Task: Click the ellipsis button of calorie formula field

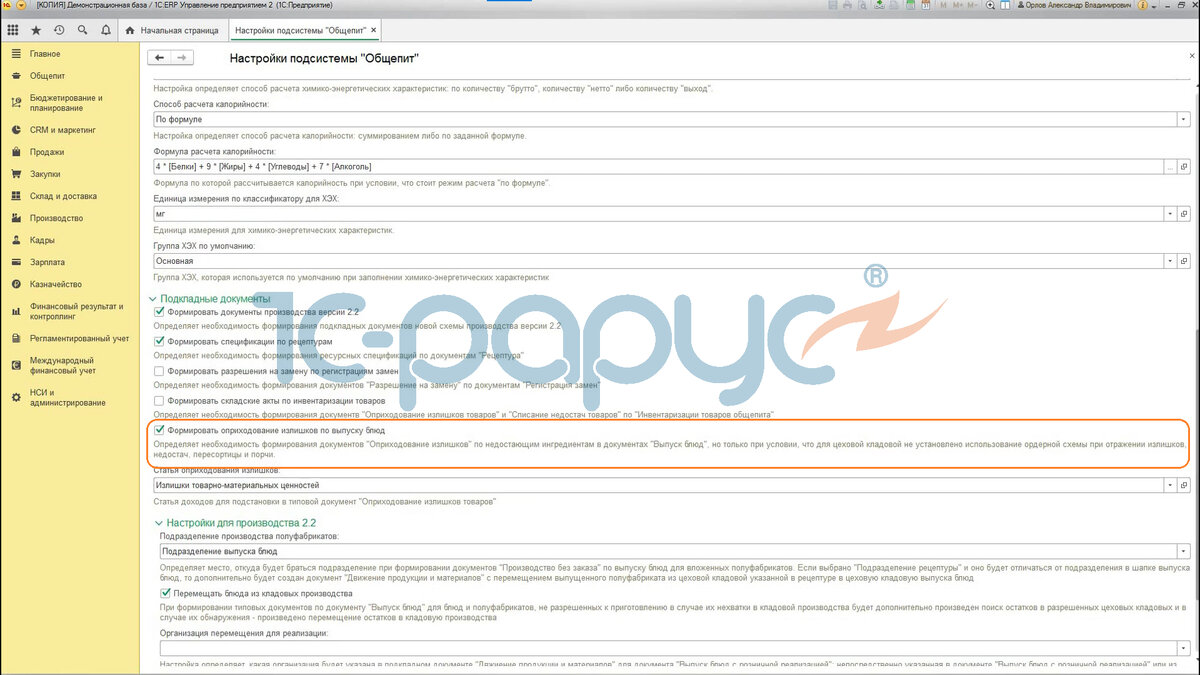Action: click(1169, 166)
